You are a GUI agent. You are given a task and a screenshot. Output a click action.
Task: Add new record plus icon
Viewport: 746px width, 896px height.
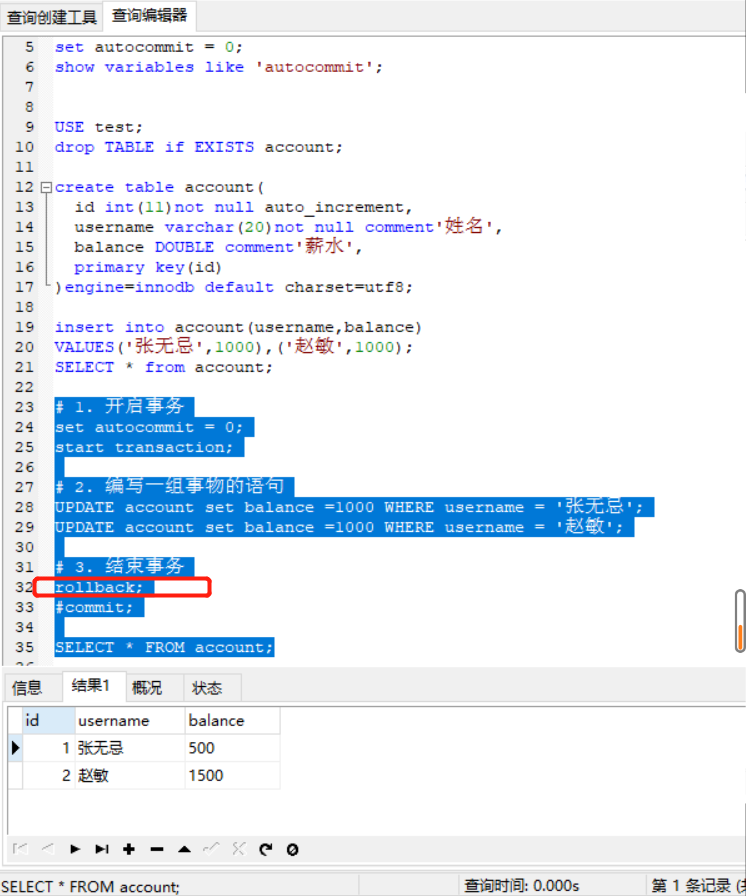pos(129,849)
